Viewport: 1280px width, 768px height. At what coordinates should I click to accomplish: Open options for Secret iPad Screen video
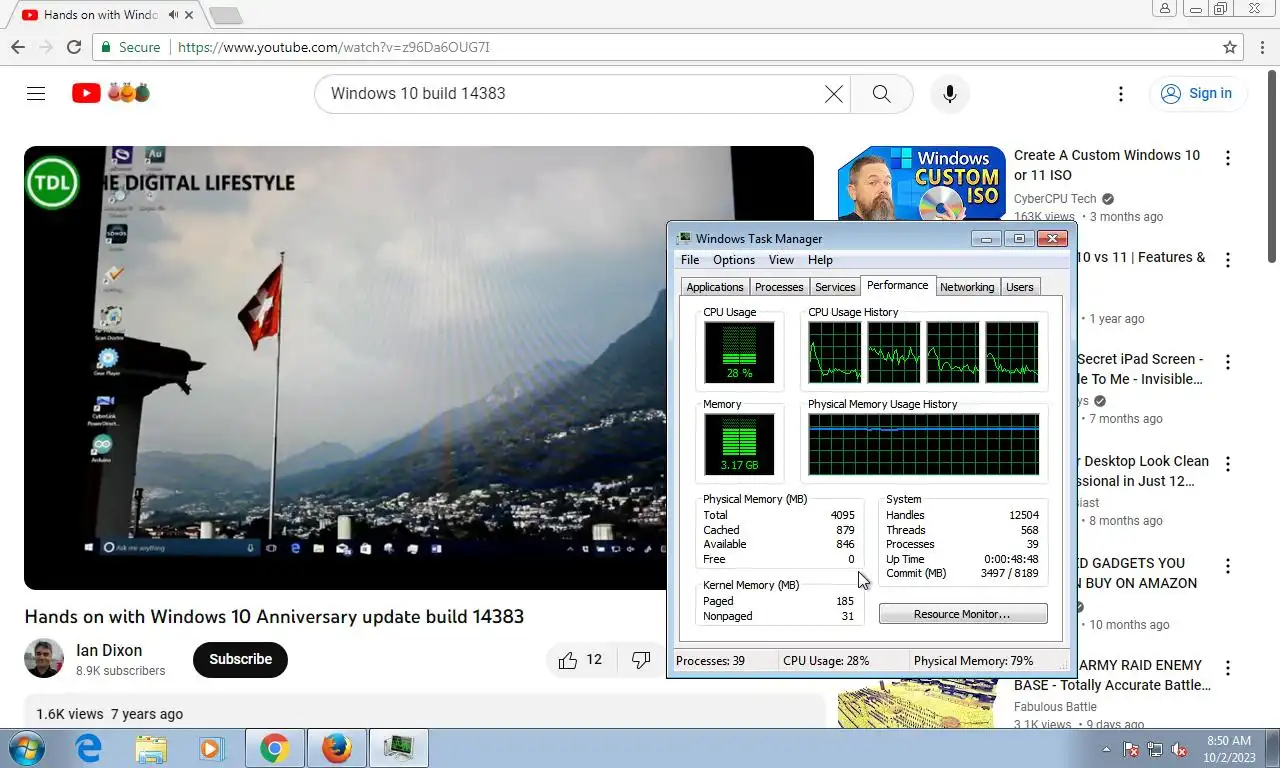[x=1228, y=362]
